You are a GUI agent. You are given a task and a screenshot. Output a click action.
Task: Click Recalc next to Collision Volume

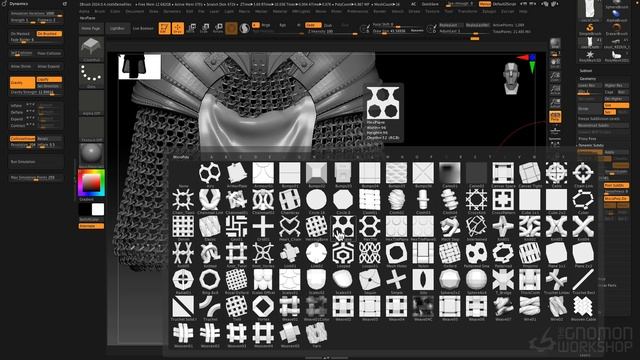point(49,138)
